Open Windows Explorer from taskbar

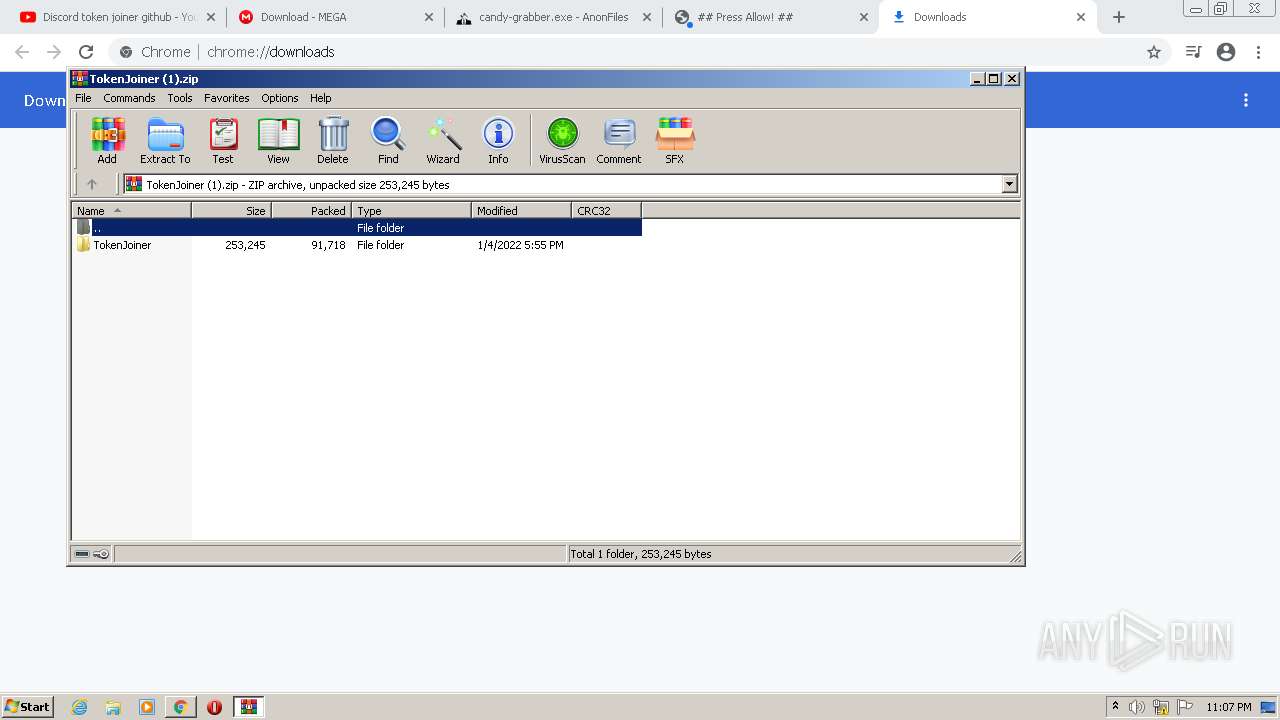pyautogui.click(x=113, y=707)
